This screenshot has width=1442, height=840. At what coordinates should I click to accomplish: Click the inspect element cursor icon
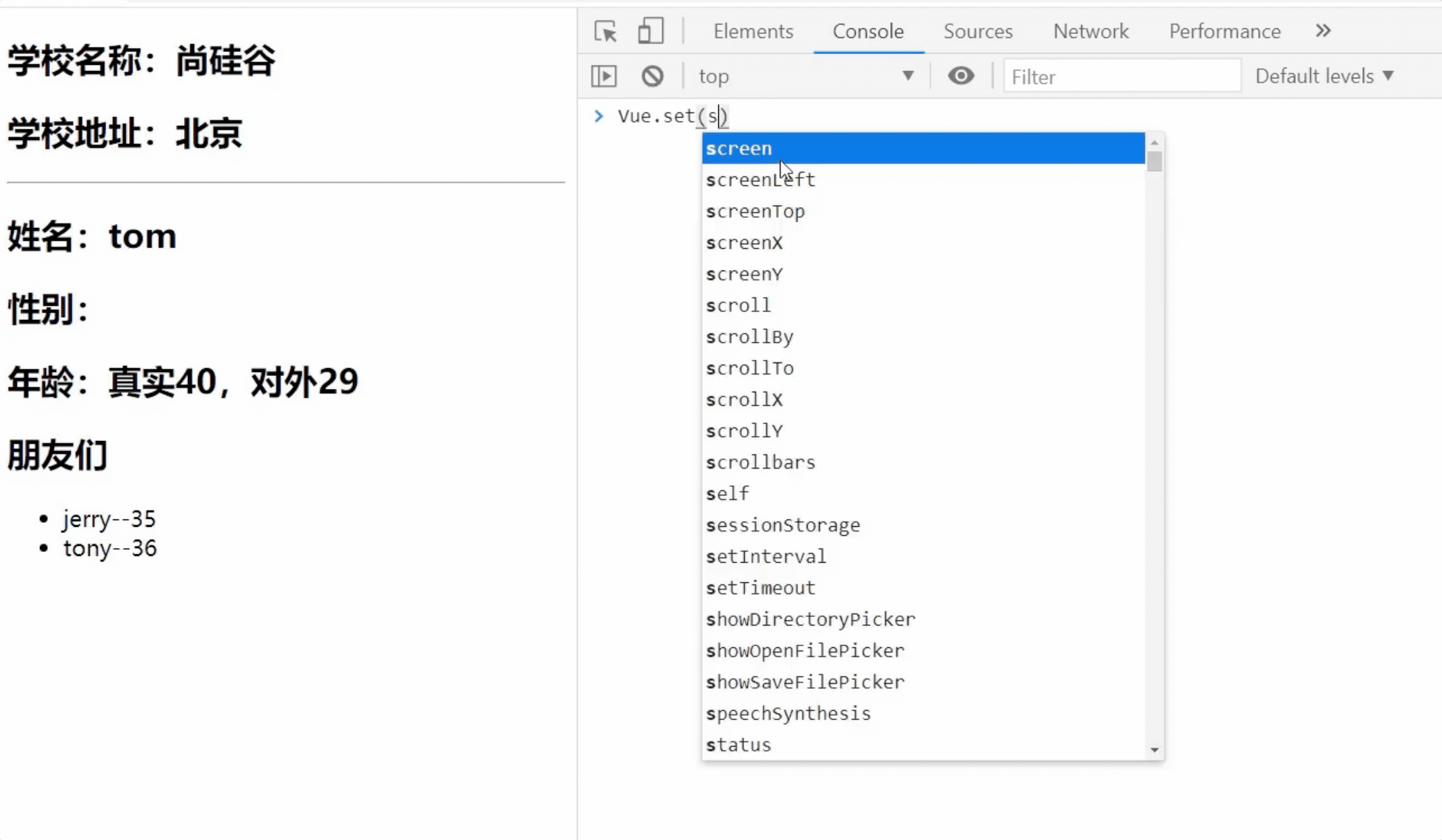[x=604, y=30]
